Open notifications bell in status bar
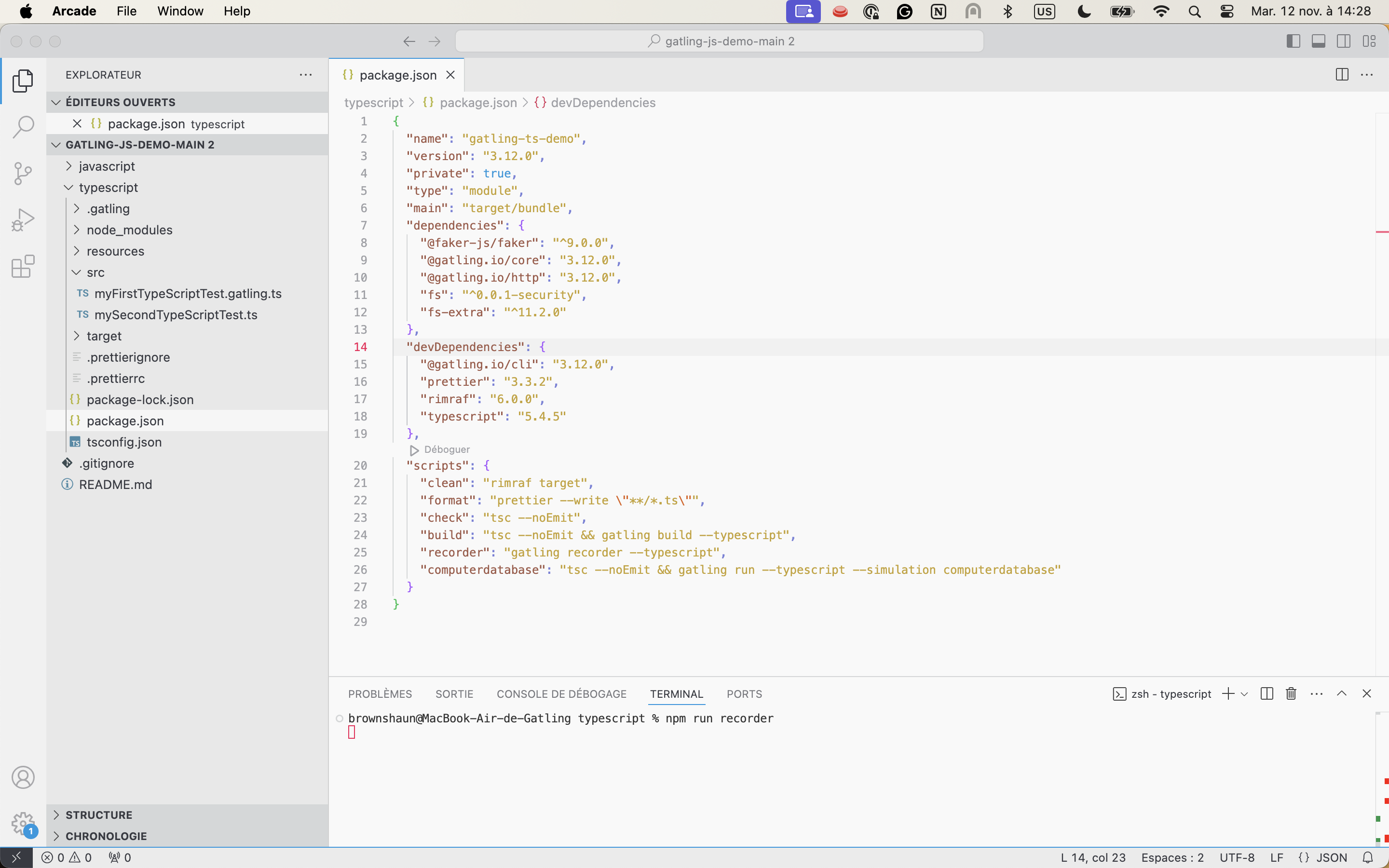The image size is (1389, 868). (x=1368, y=857)
